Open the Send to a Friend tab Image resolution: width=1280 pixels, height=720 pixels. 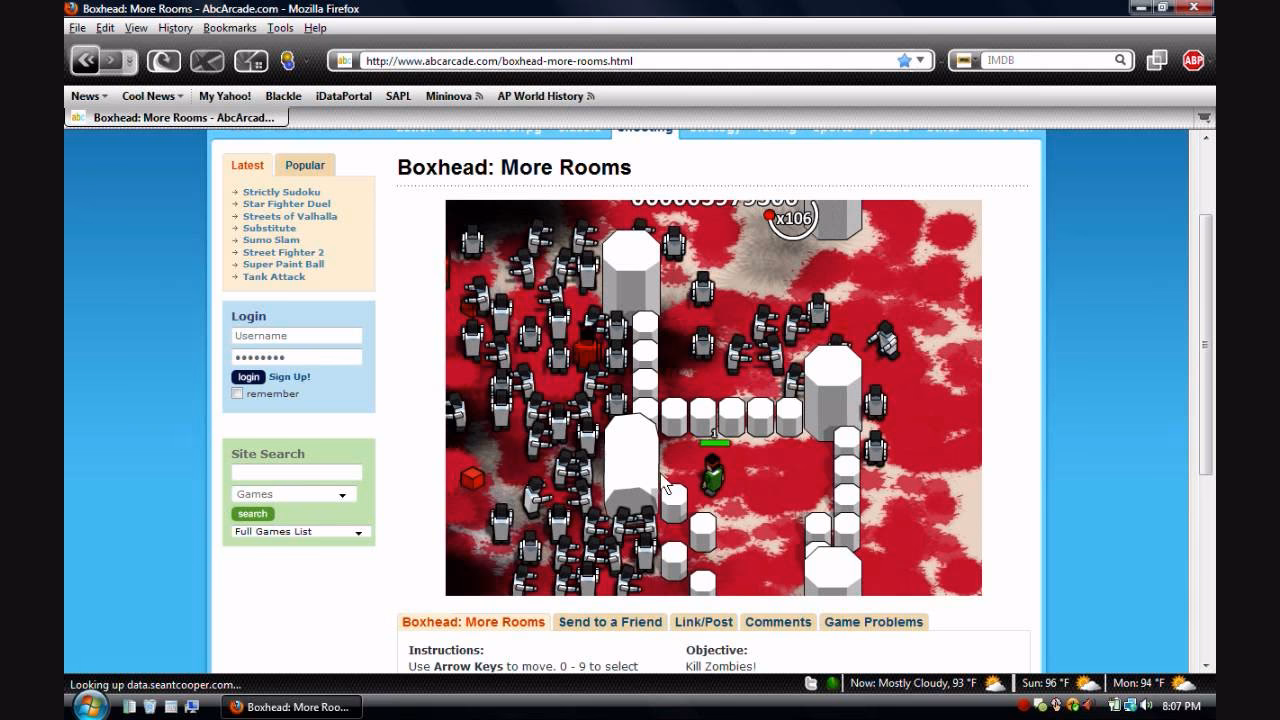click(x=610, y=622)
